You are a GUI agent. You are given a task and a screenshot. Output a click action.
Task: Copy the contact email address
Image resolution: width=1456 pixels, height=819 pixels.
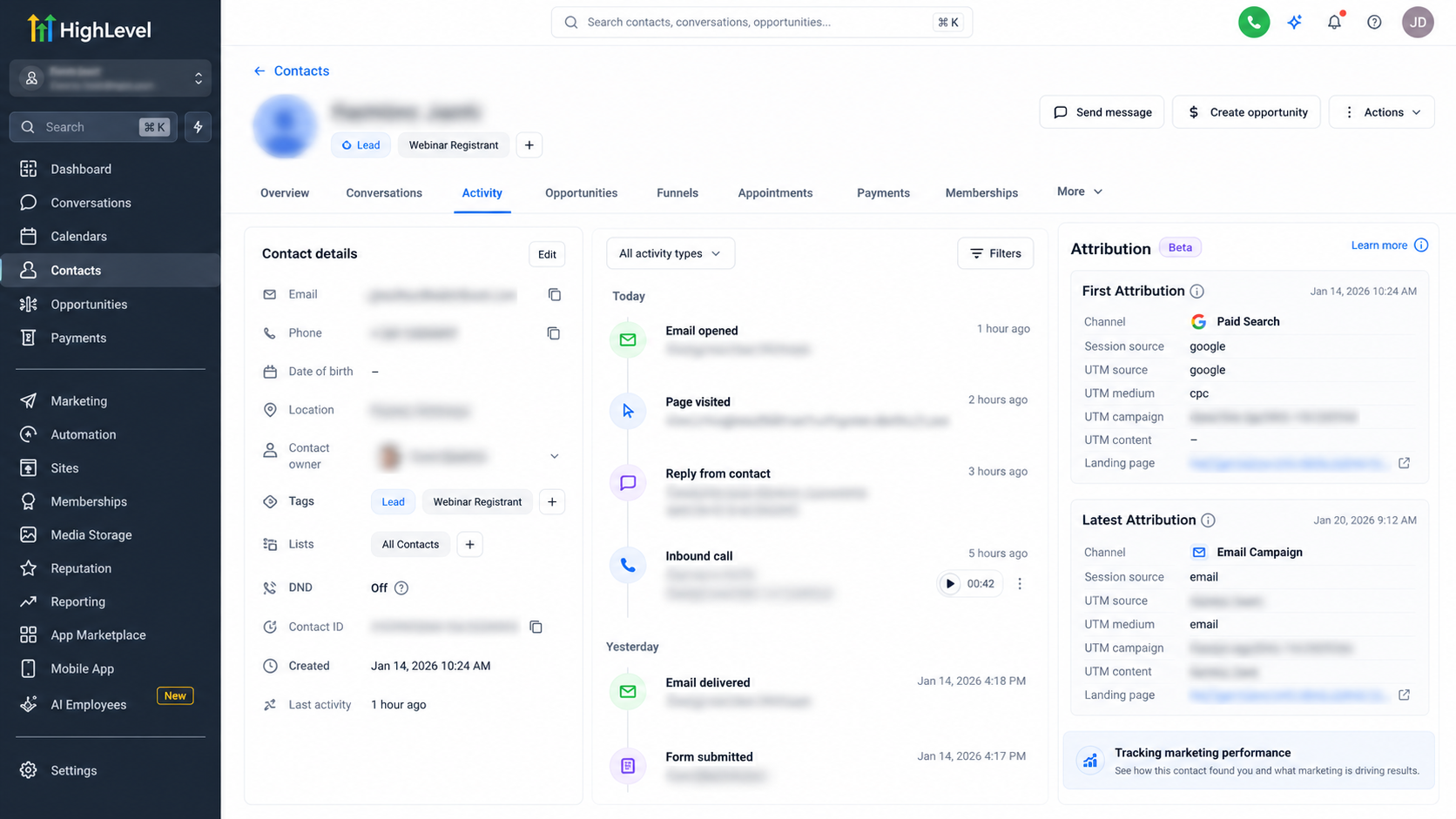tap(555, 295)
